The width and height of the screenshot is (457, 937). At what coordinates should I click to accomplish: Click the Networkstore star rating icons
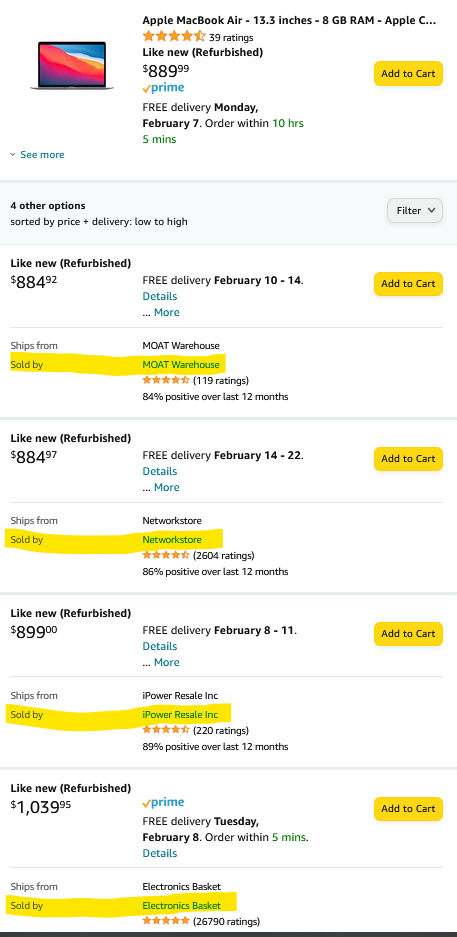tap(166, 555)
